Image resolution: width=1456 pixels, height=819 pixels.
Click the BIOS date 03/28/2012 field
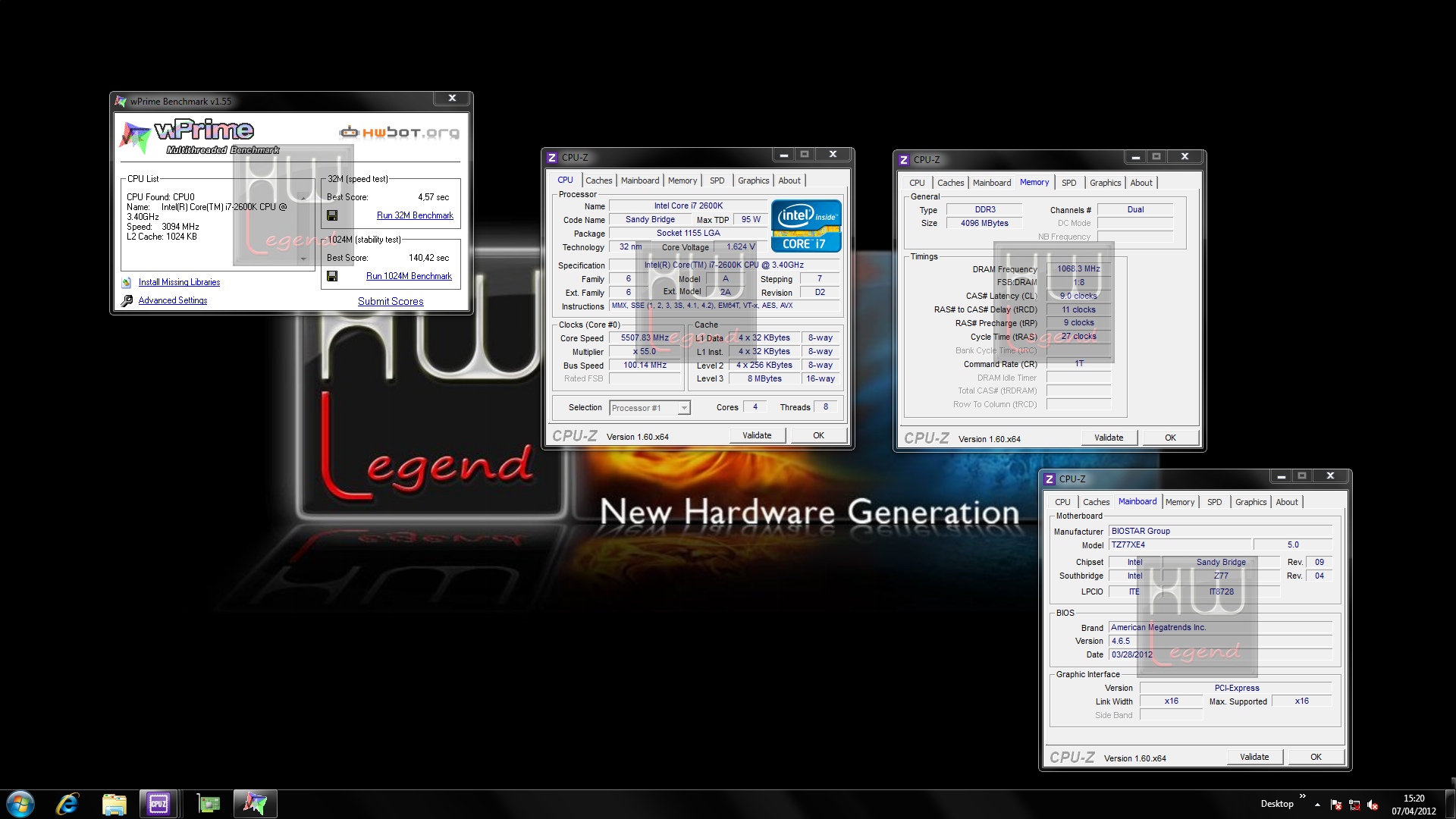(1220, 654)
